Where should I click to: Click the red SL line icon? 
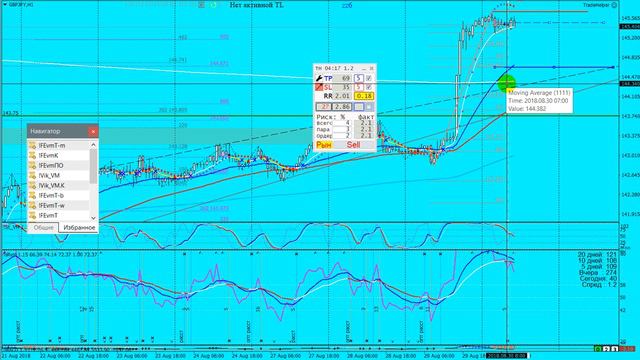[319, 87]
